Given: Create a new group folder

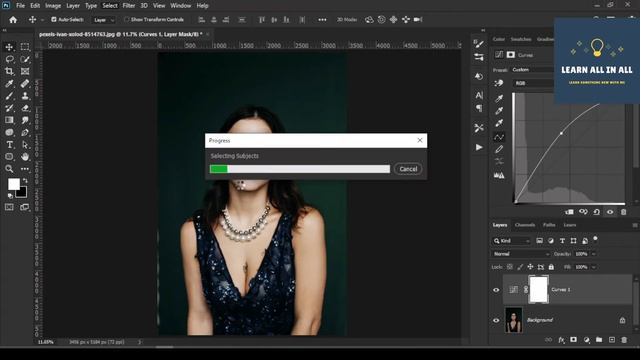Looking at the screenshot, I should [x=599, y=340].
